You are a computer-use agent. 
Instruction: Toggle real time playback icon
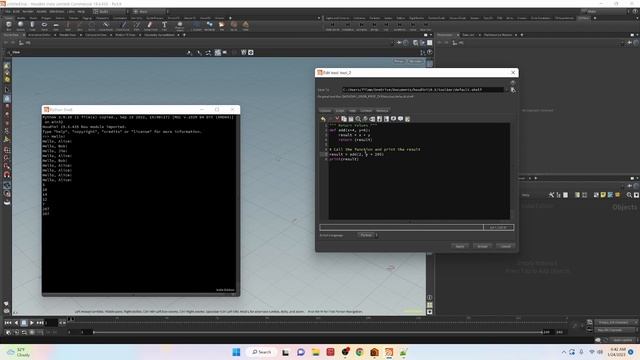tap(8, 333)
